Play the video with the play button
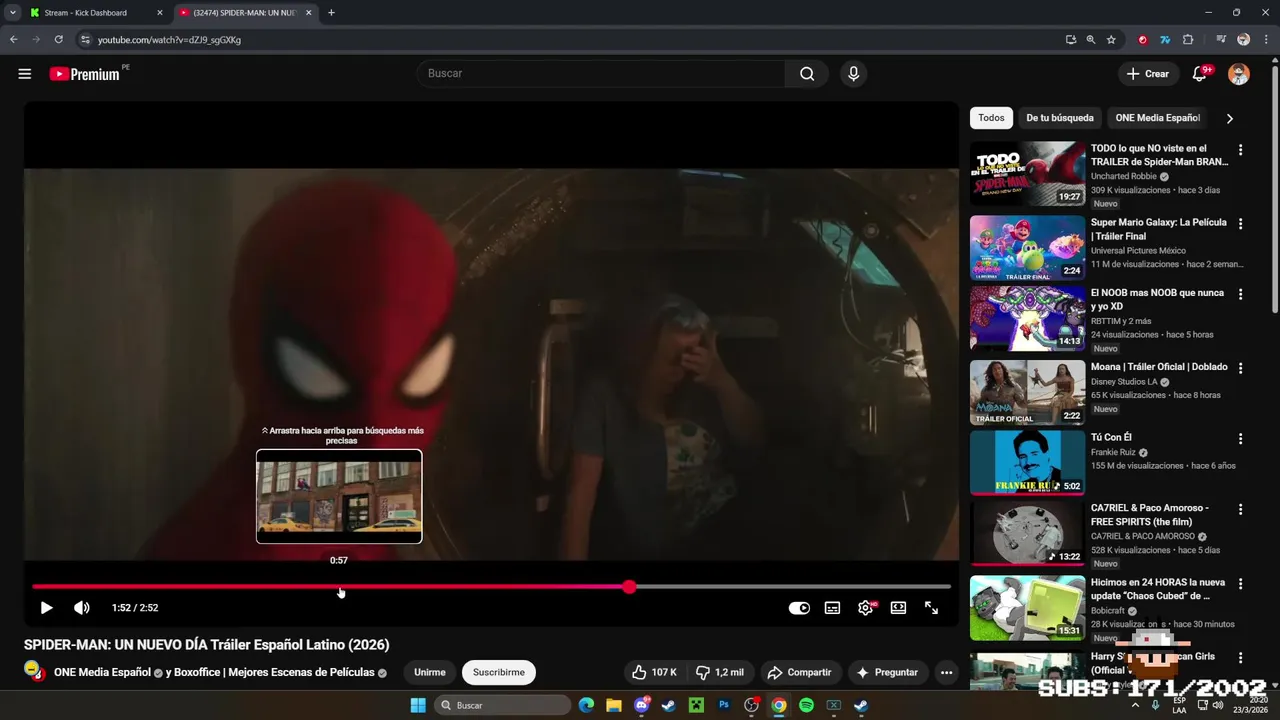This screenshot has width=1280, height=720. pyautogui.click(x=46, y=608)
